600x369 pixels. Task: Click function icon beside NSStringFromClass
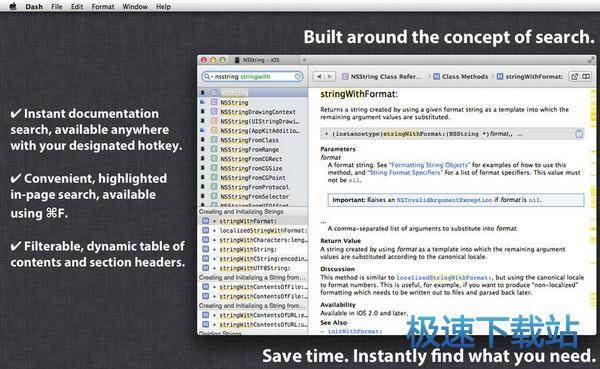[214, 140]
